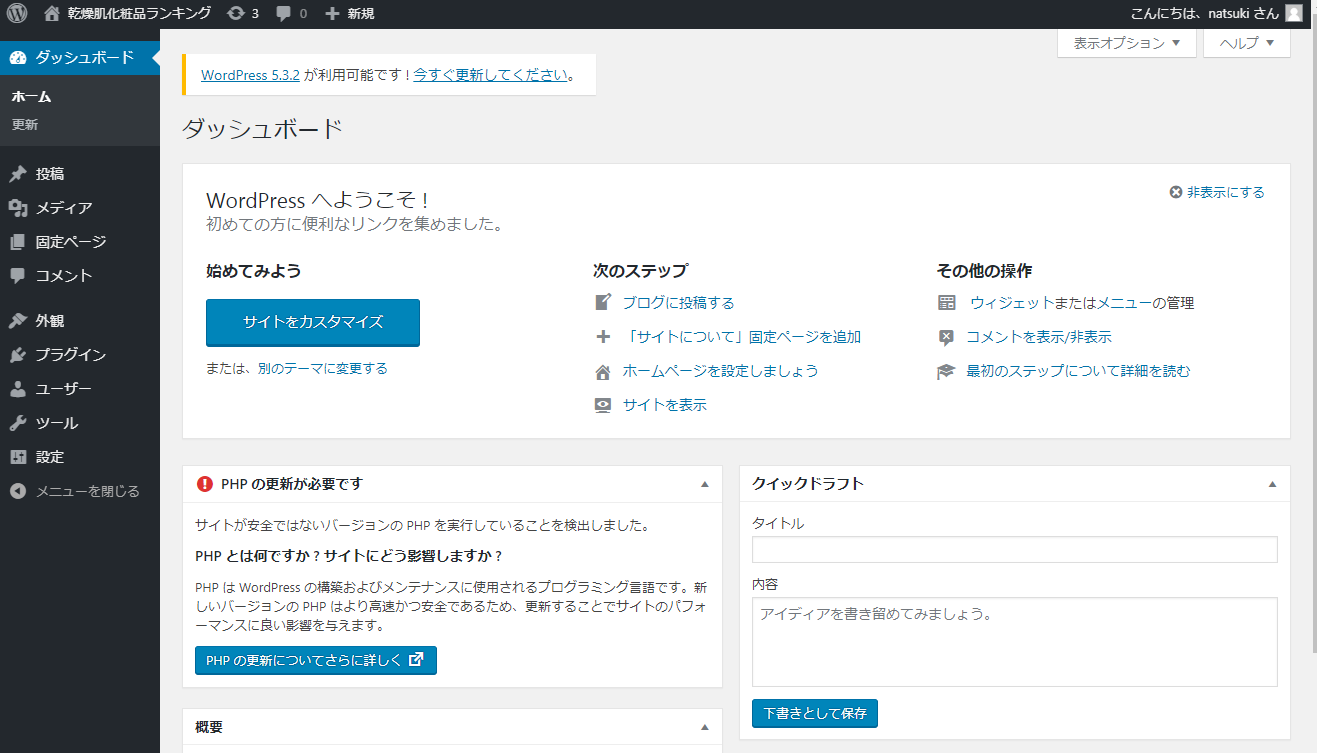Screen dimensions: 1317x753
Task: Click into the 内容 text area
Action: coord(1015,642)
